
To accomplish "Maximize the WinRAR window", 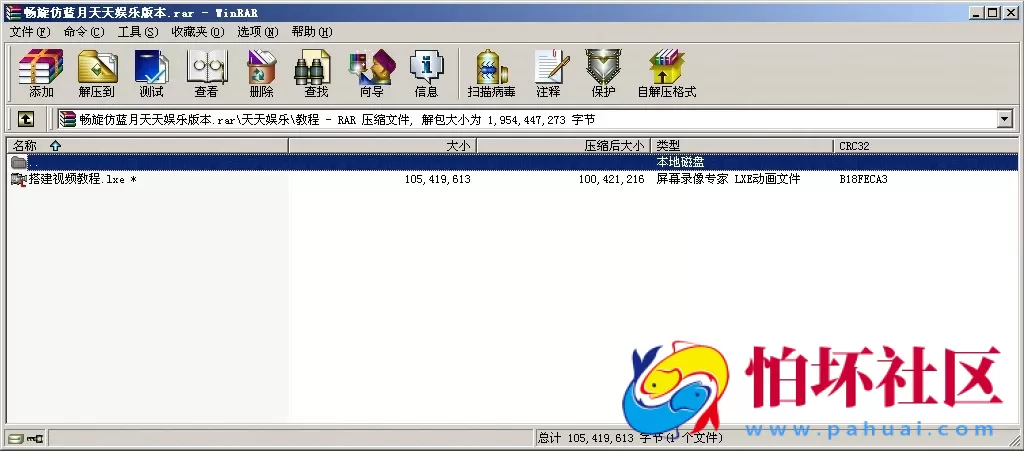I will click(x=992, y=12).
